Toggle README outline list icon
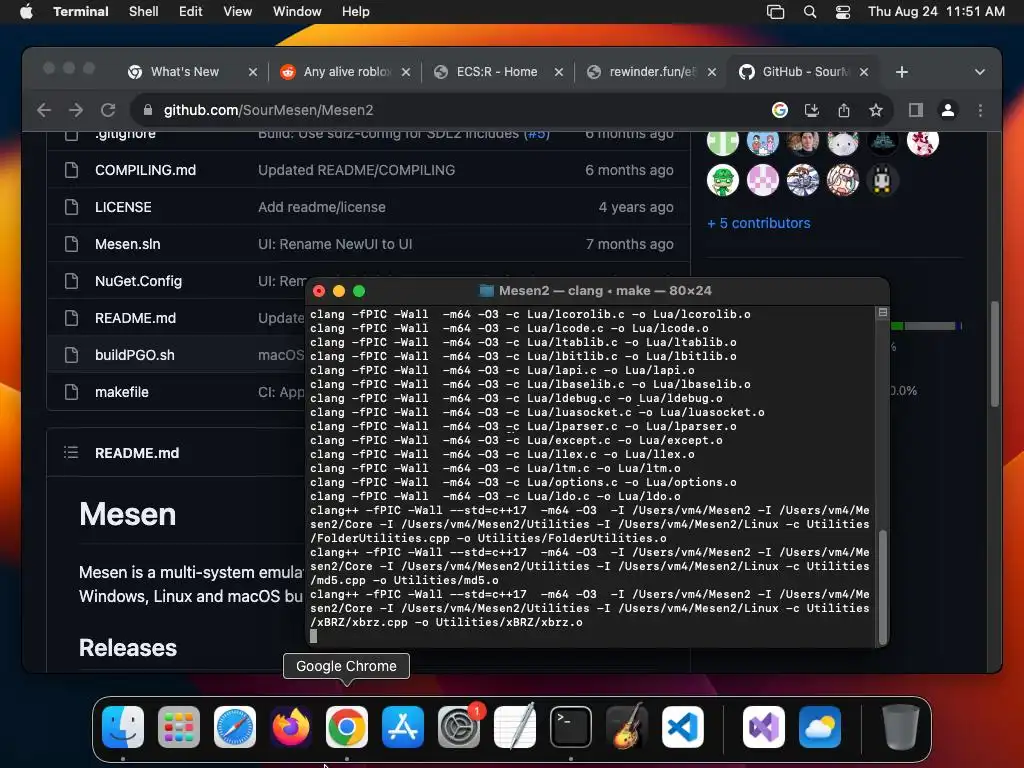This screenshot has height=768, width=1024. click(x=71, y=453)
